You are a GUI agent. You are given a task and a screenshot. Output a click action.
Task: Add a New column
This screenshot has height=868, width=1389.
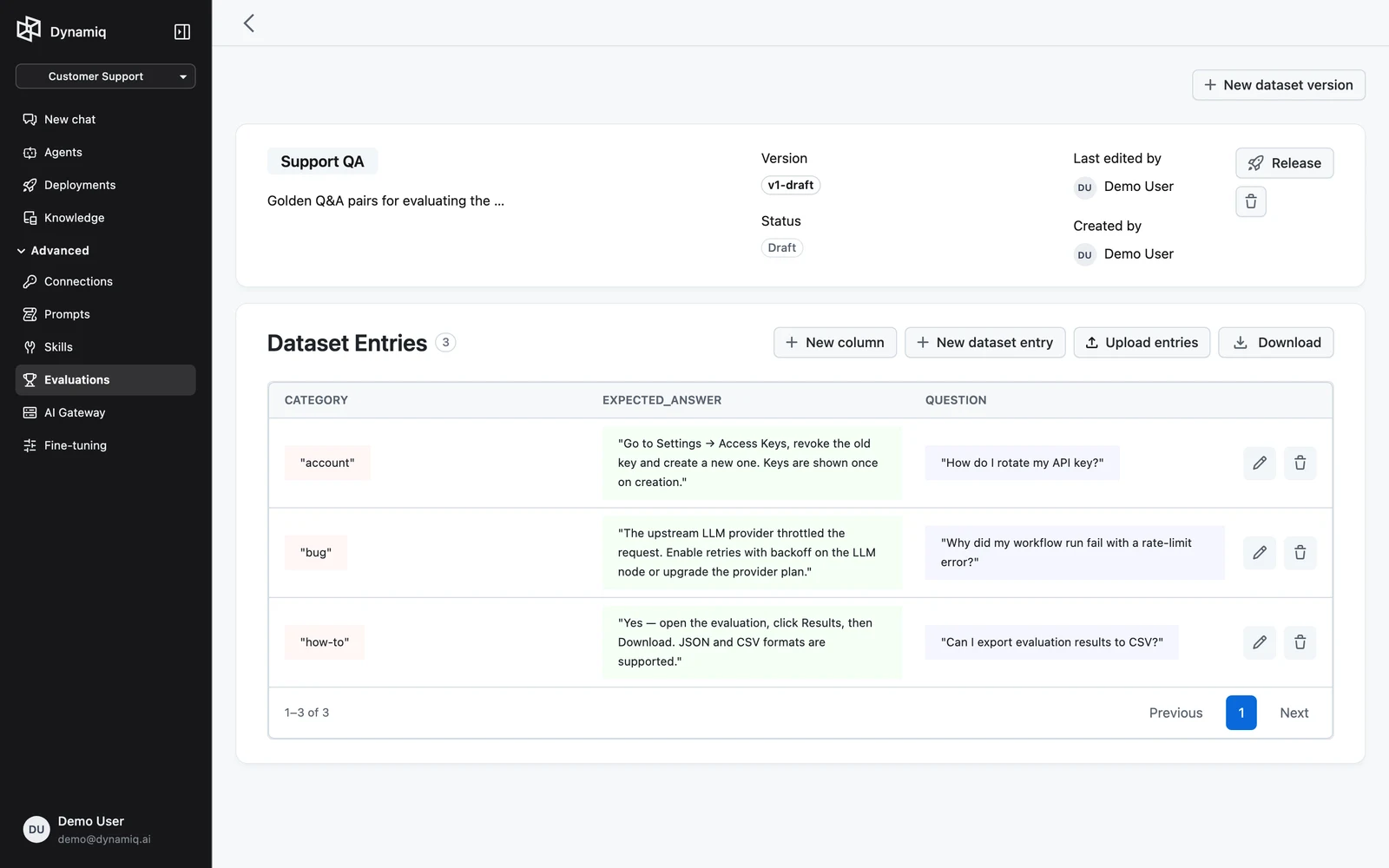point(835,343)
